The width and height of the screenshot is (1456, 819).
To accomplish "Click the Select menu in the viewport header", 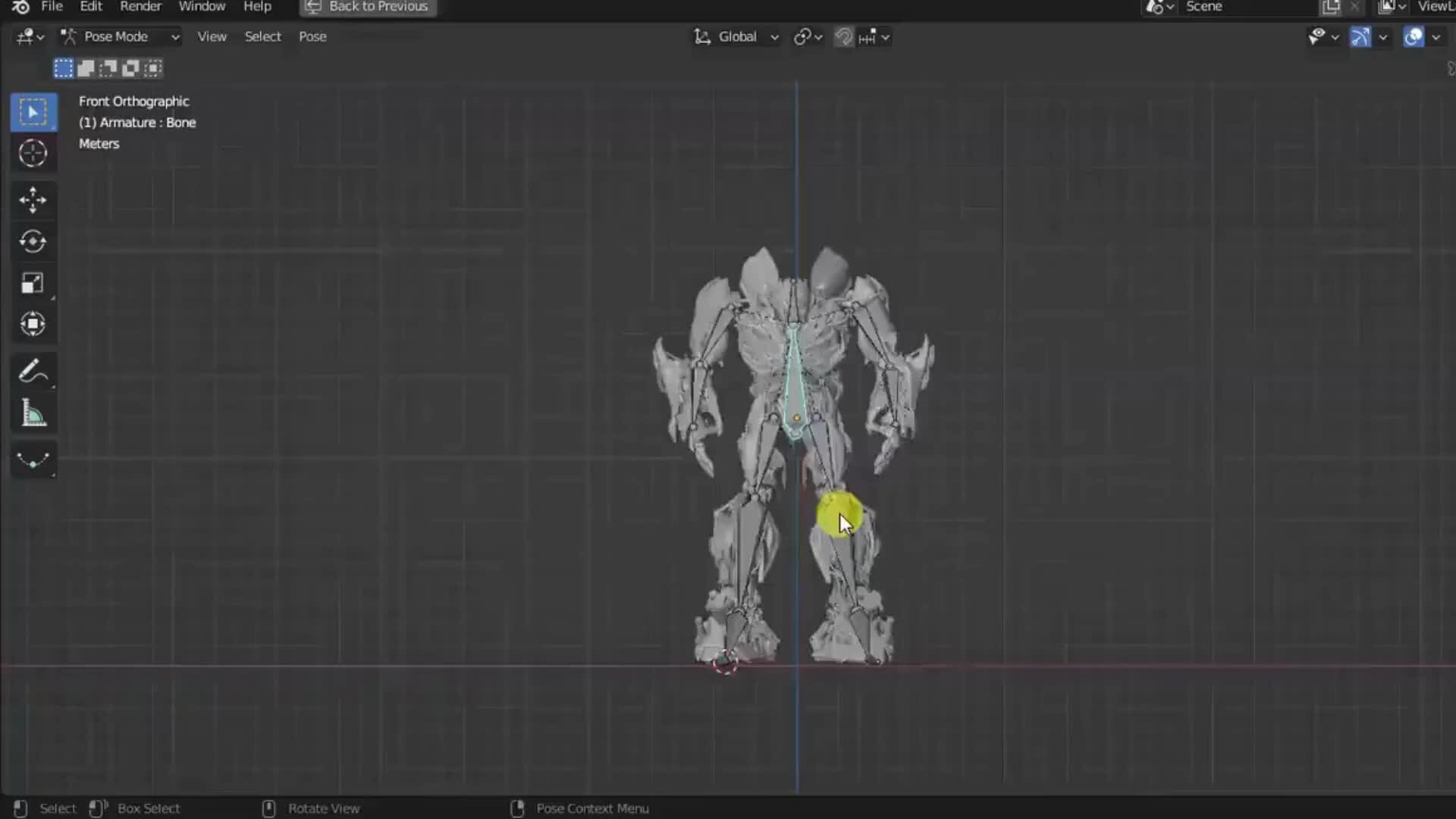I will coord(262,36).
